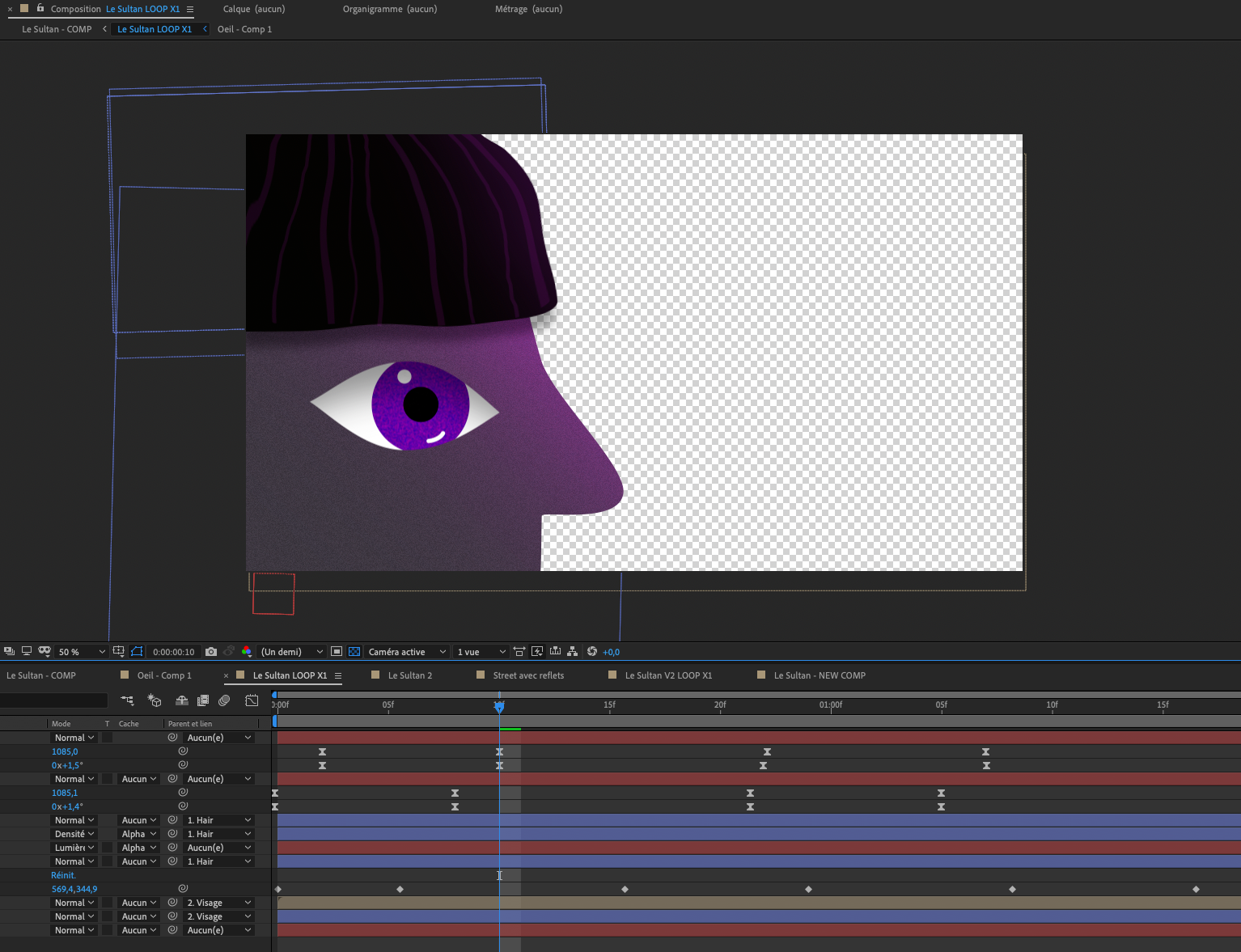1241x952 pixels.
Task: Open Oeil - Comp 1 timeline tab
Action: (164, 675)
